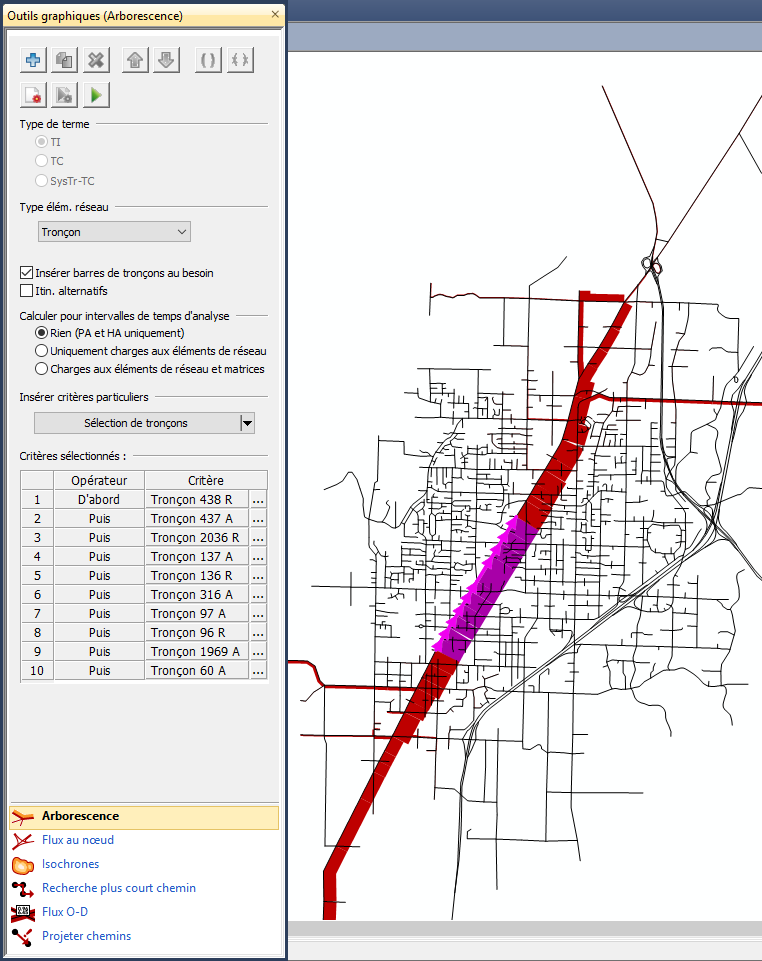The image size is (762, 961).
Task: Click the blue plus add criterion icon
Action: pos(34,60)
